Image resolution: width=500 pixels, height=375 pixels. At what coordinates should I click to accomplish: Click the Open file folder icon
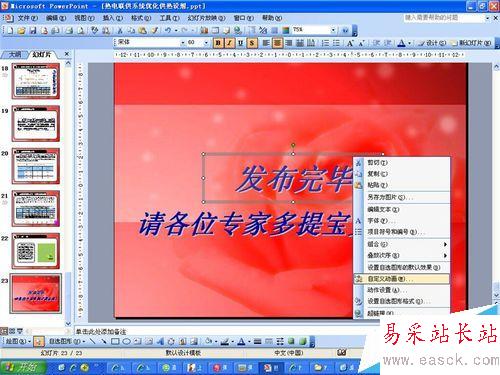coord(22,31)
